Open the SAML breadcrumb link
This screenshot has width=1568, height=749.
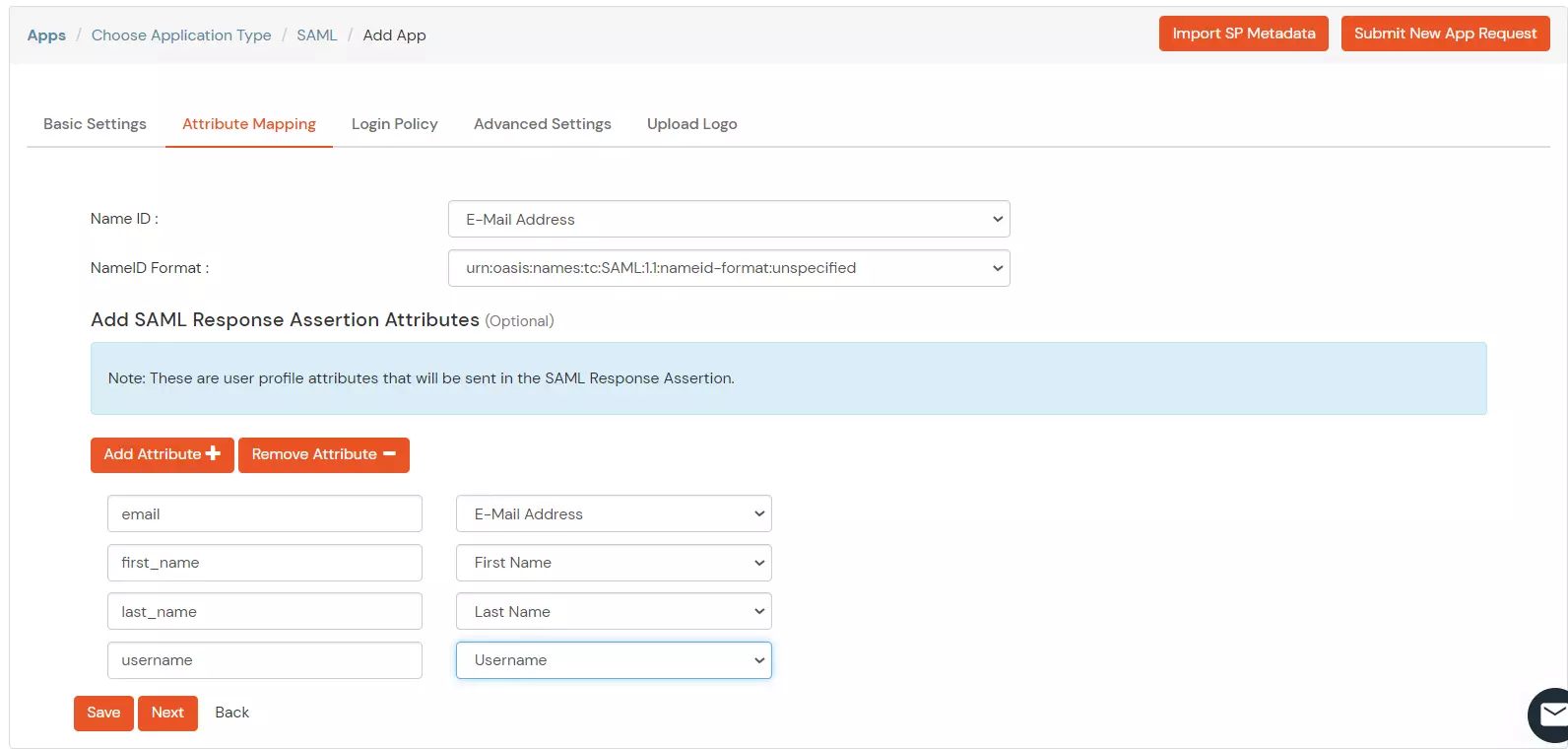pos(316,35)
